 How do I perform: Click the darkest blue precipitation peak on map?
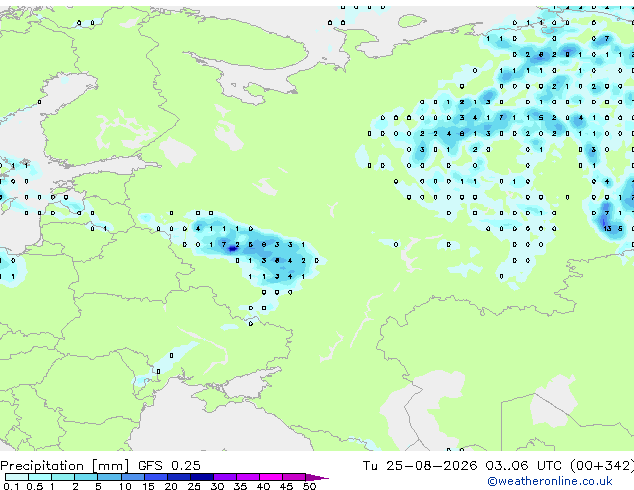[x=232, y=249]
